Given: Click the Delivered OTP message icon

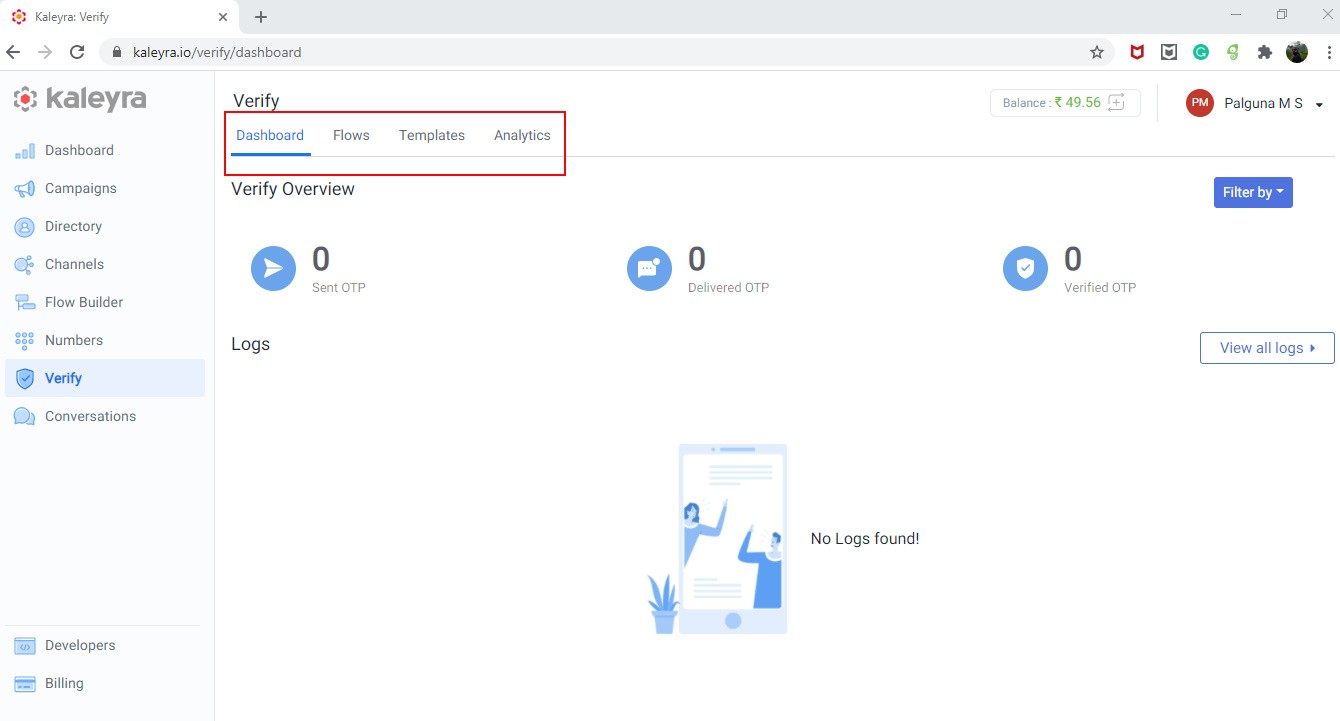Looking at the screenshot, I should click(x=649, y=269).
